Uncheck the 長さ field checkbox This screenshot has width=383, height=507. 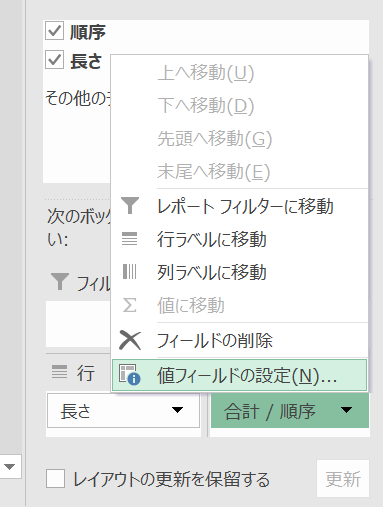tap(54, 60)
